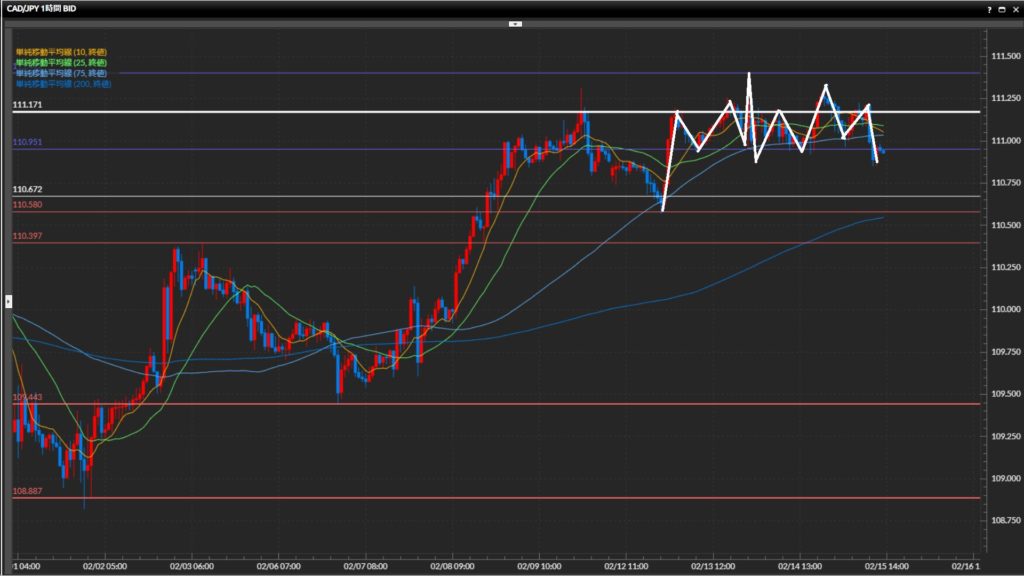Select the 10-period moving average label
This screenshot has height=576, width=1024.
tap(61, 51)
